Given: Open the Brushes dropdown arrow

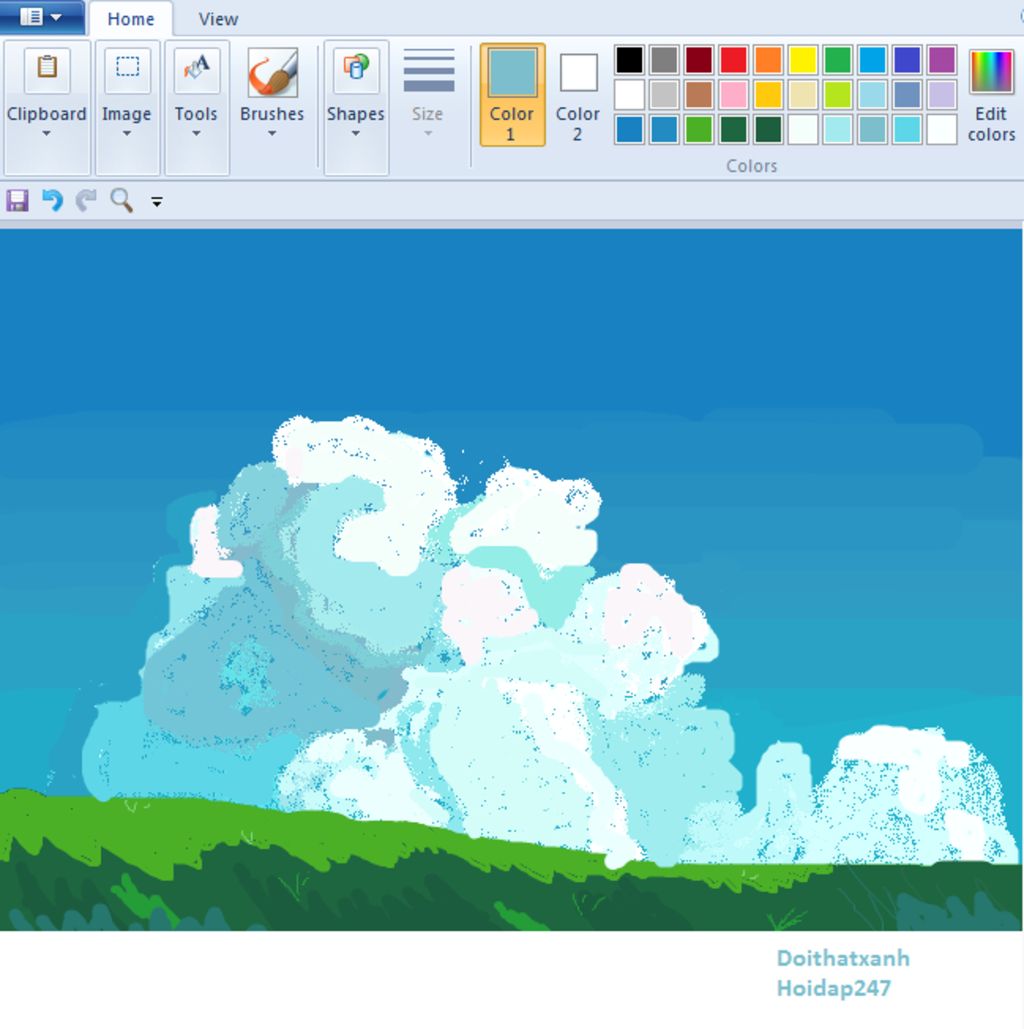Looking at the screenshot, I should pos(272,134).
